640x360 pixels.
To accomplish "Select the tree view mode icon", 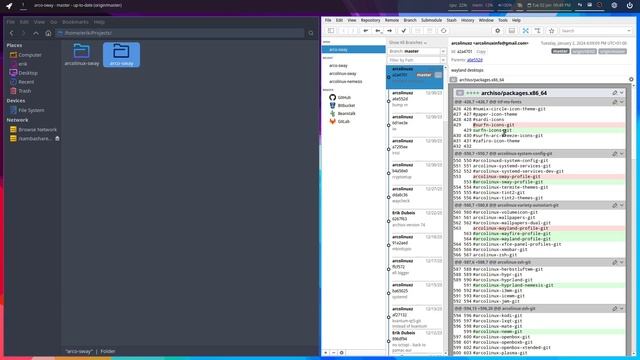I will coord(538,31).
